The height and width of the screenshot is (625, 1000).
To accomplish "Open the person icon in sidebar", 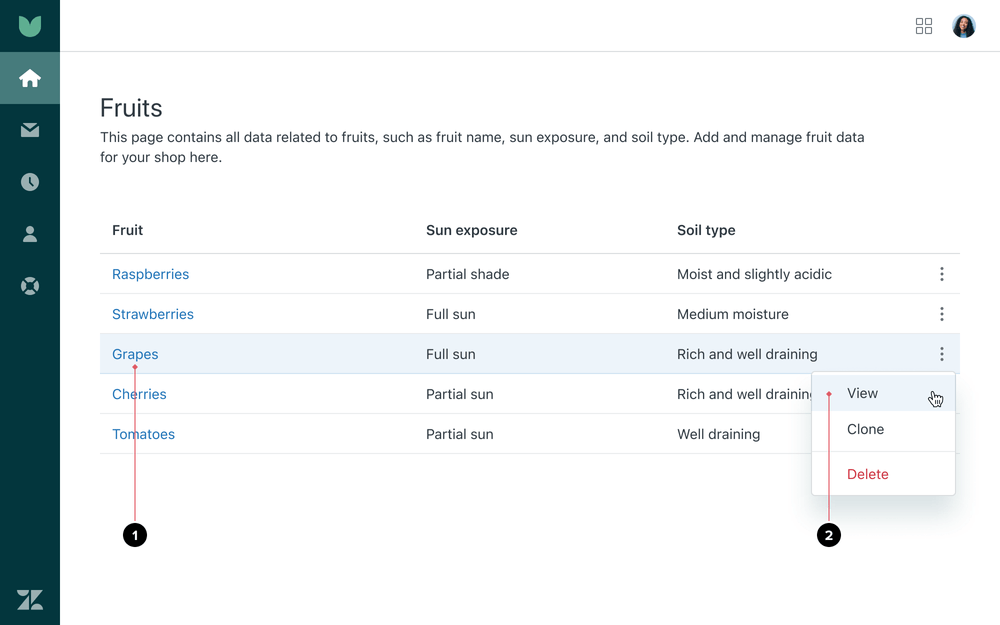I will (x=30, y=234).
